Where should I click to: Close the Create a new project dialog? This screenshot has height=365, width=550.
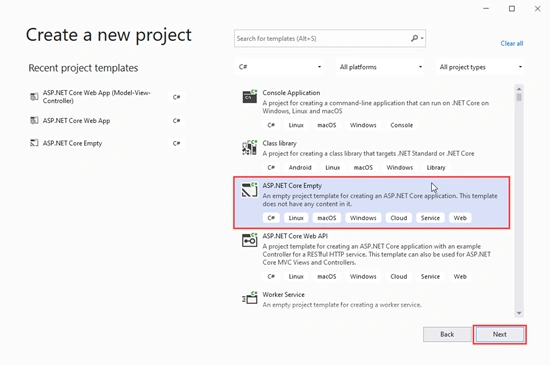tap(537, 9)
